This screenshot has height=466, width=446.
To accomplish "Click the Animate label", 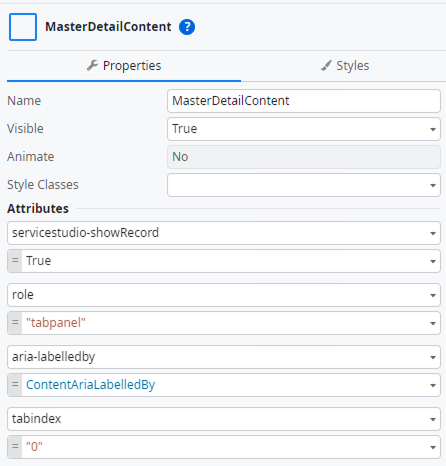I will pyautogui.click(x=31, y=157).
